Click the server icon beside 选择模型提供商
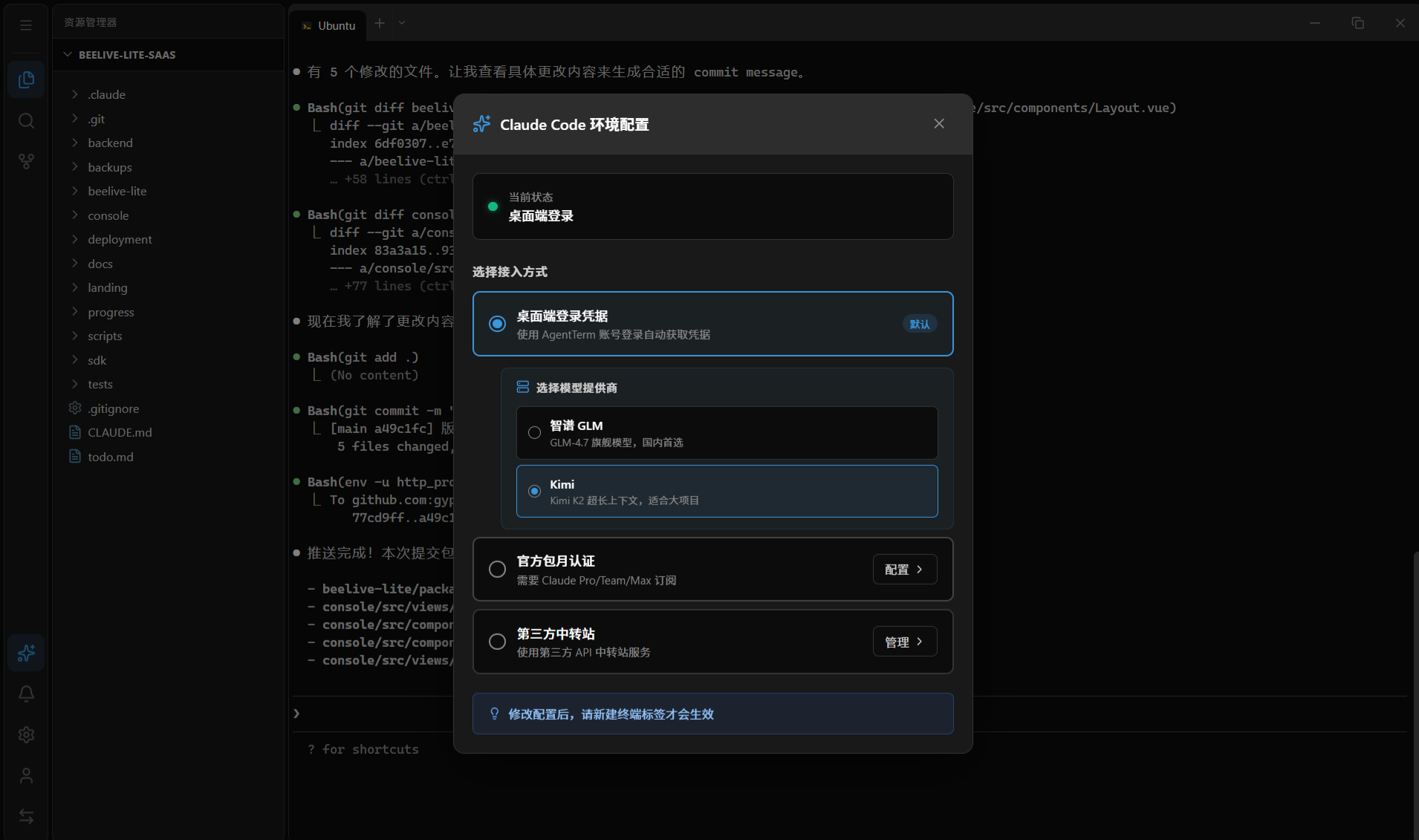 pyautogui.click(x=523, y=387)
